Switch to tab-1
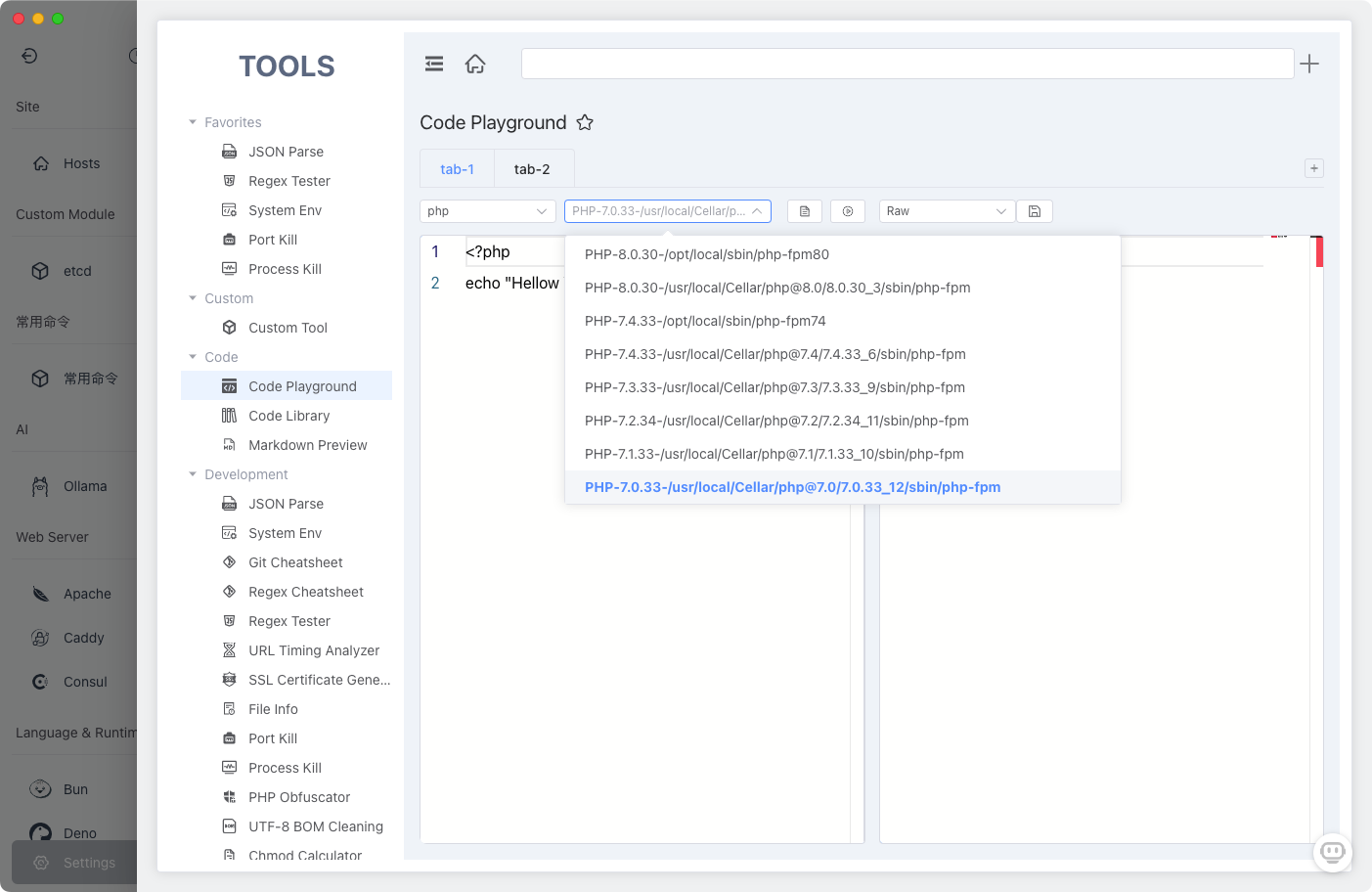 tap(457, 169)
